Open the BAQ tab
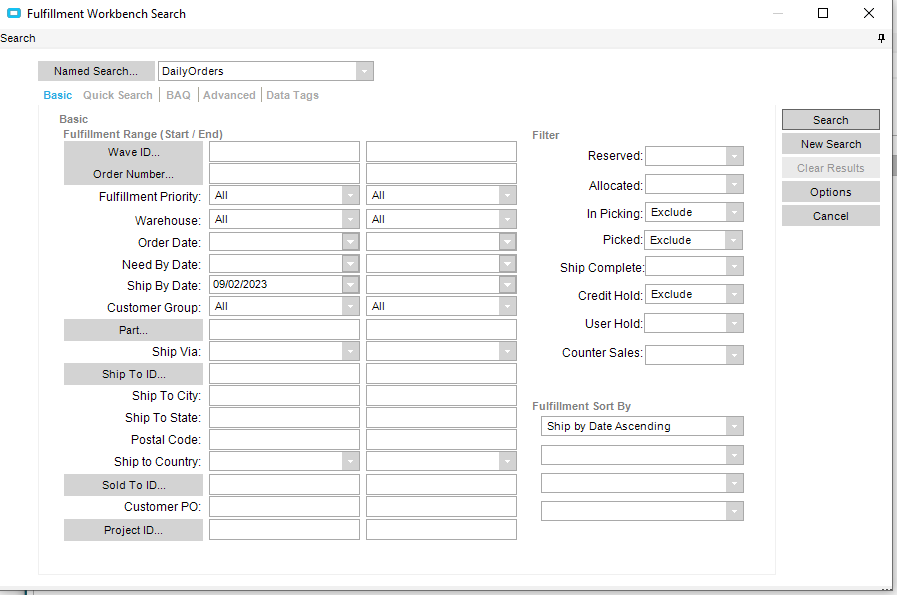 [178, 95]
